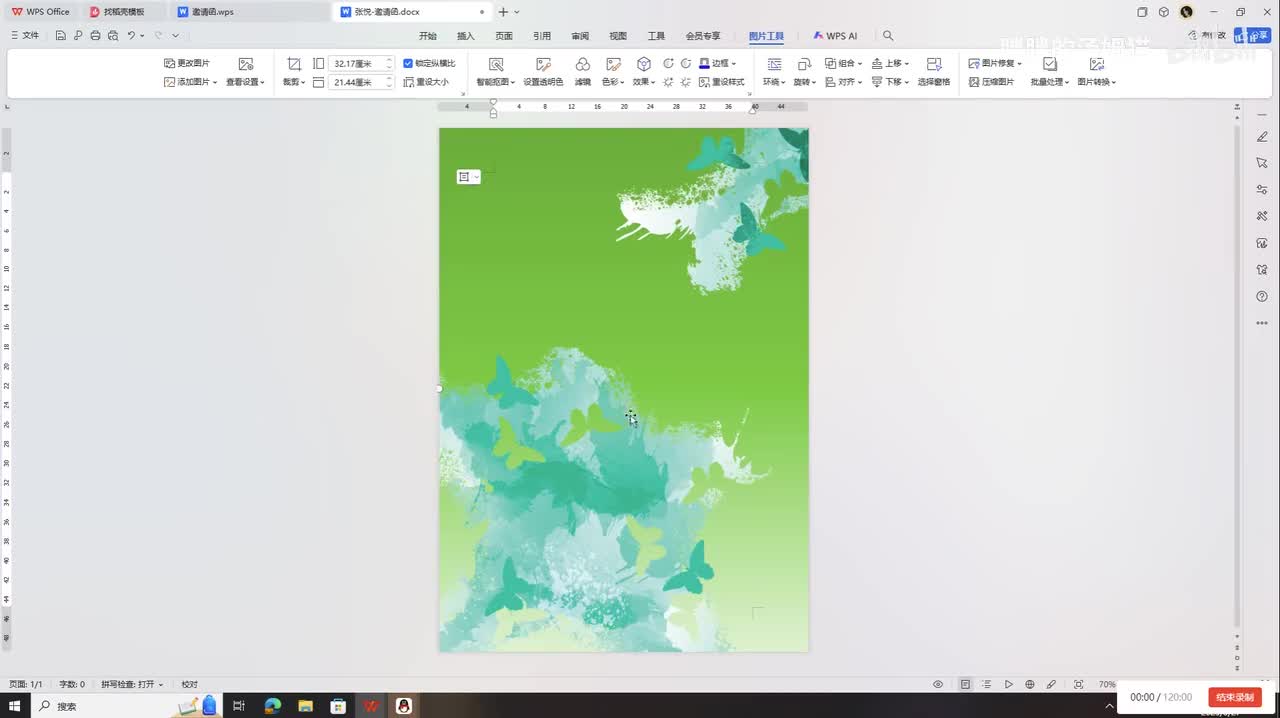Switch to the 开始 ribbon tab
This screenshot has width=1280, height=718.
[428, 36]
